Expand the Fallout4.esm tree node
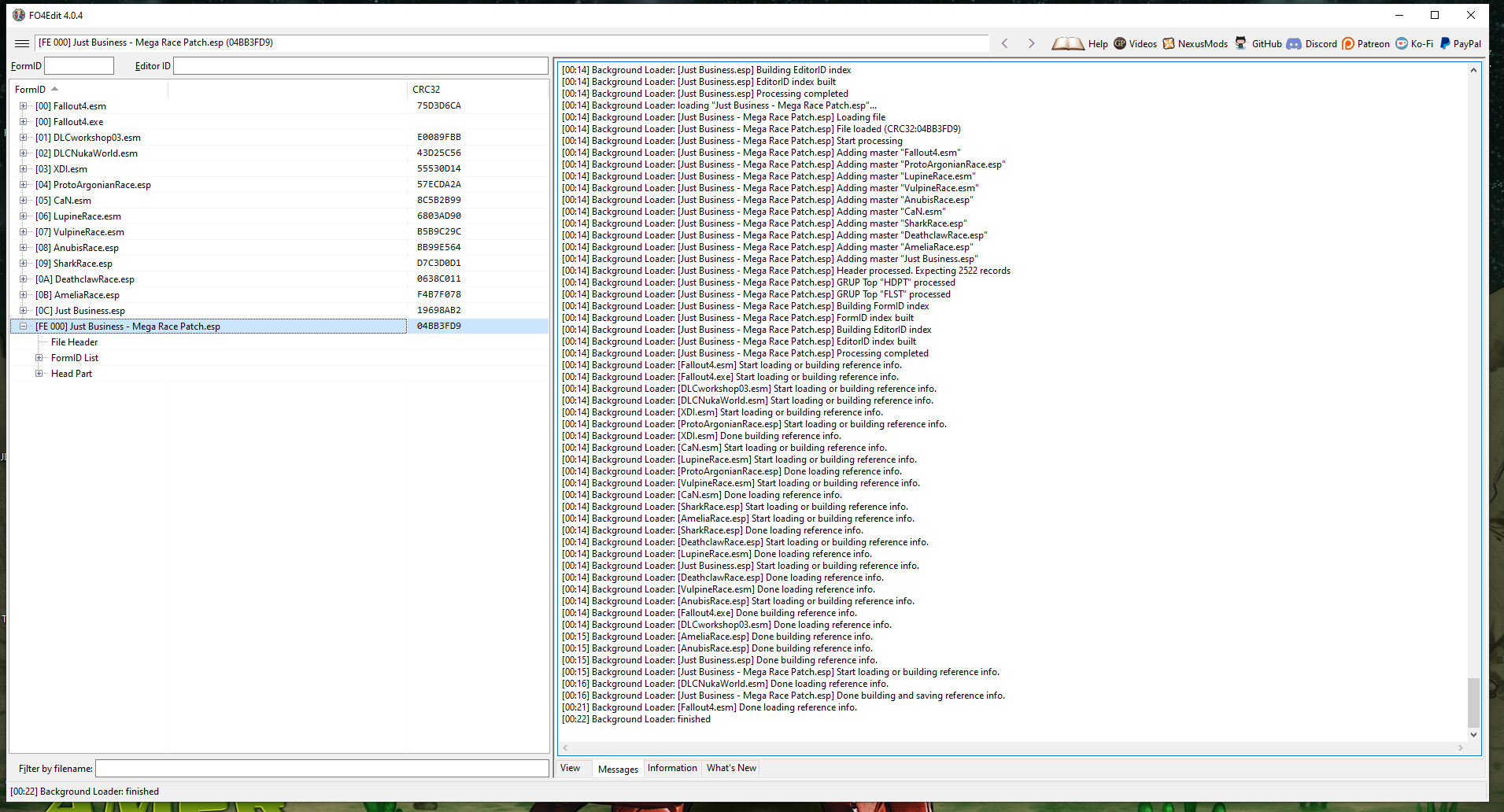The height and width of the screenshot is (812, 1504). click(24, 106)
